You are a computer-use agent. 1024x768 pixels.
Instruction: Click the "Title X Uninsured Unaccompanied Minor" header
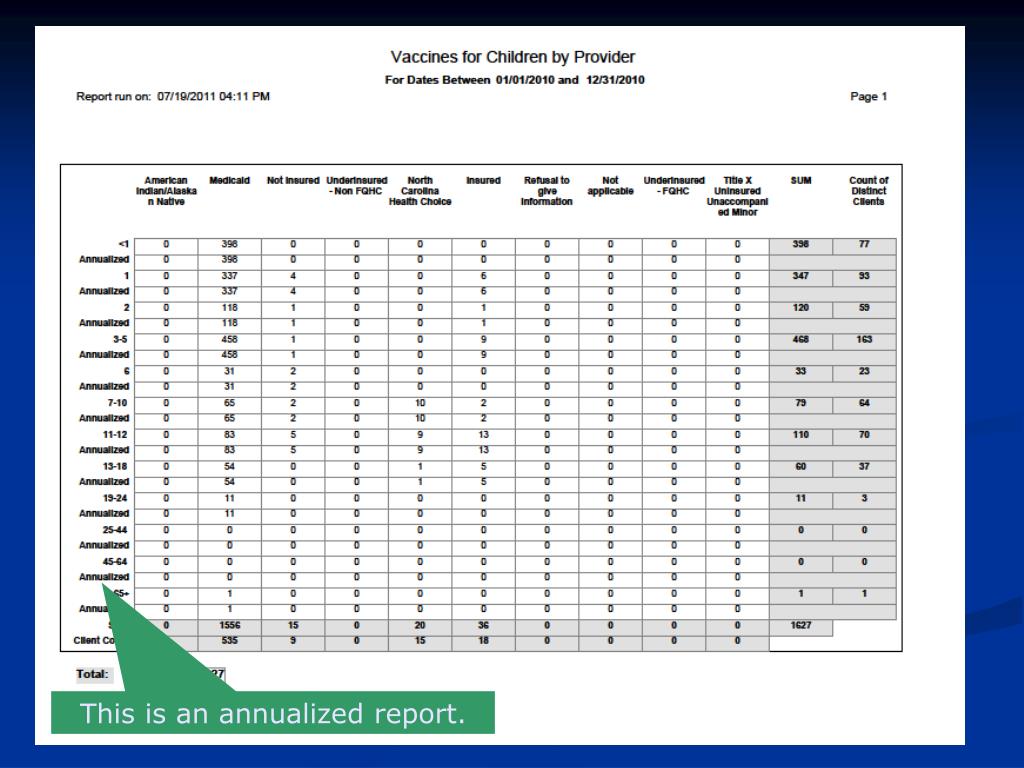point(737,196)
